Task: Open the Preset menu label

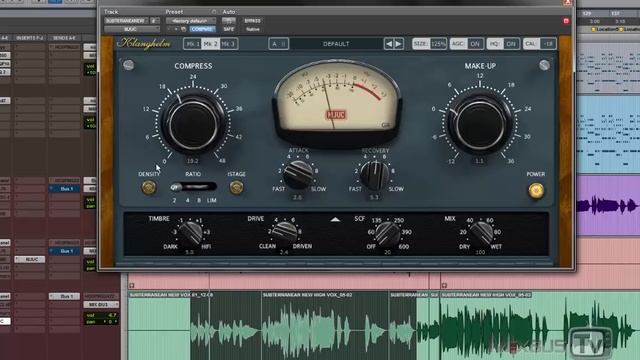Action: tap(174, 12)
